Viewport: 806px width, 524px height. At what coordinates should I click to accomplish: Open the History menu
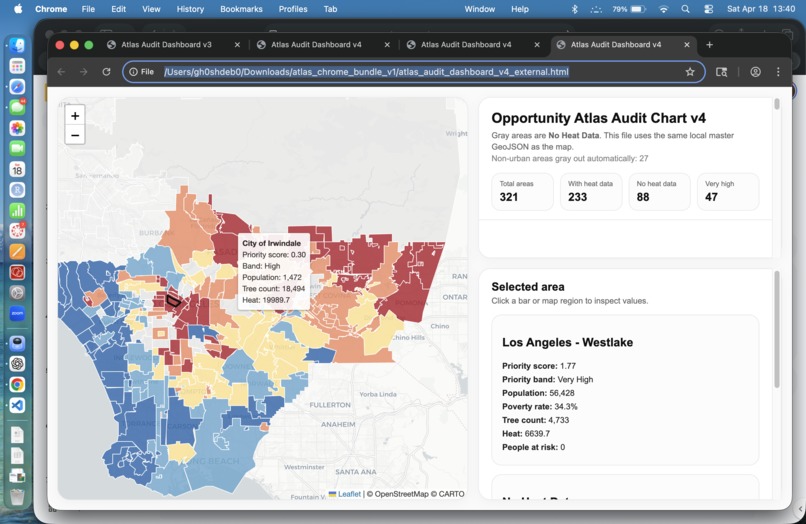tap(190, 9)
